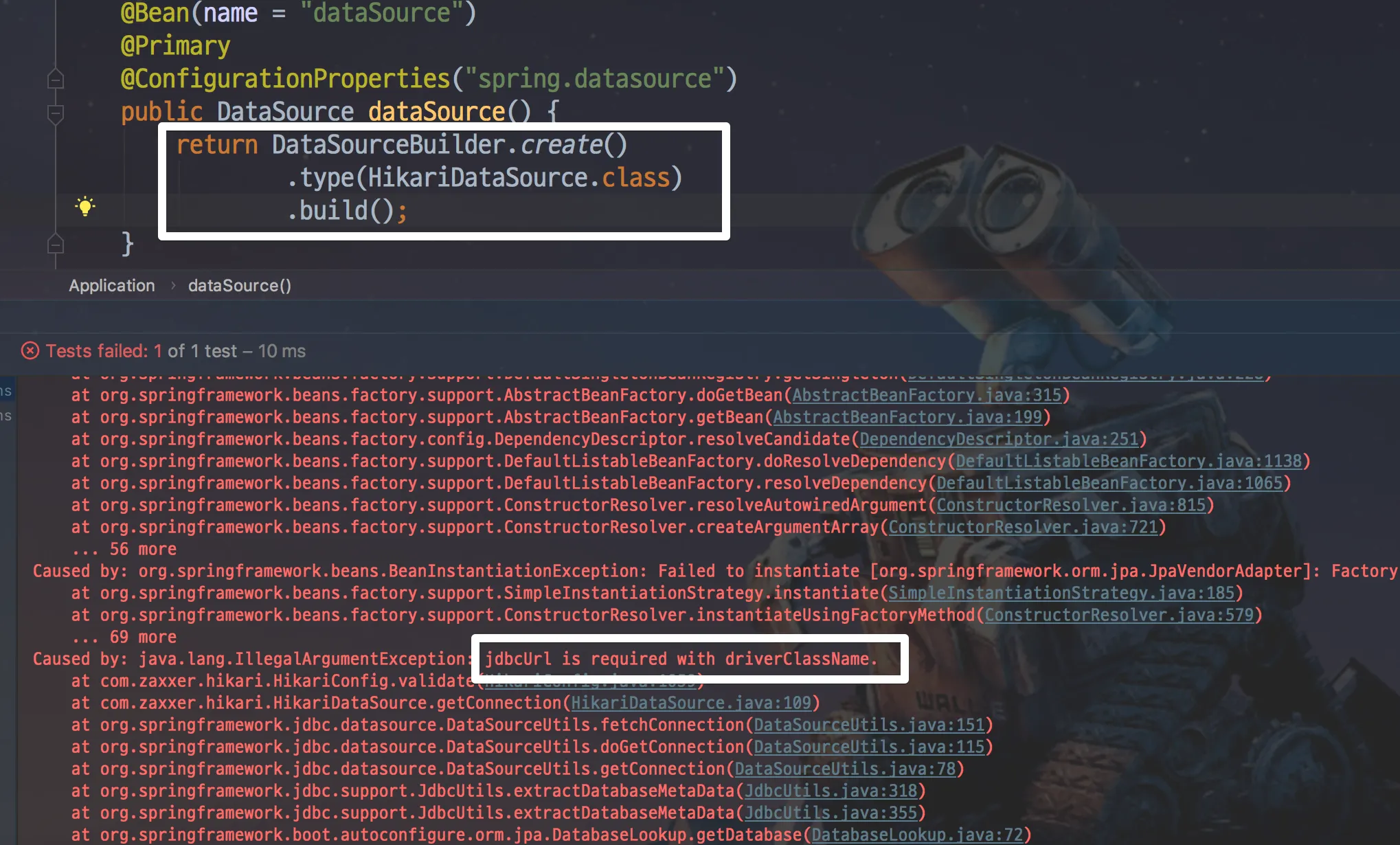This screenshot has width=1400, height=845.
Task: Open JdbcUtils.java:318 link
Action: tap(831, 791)
